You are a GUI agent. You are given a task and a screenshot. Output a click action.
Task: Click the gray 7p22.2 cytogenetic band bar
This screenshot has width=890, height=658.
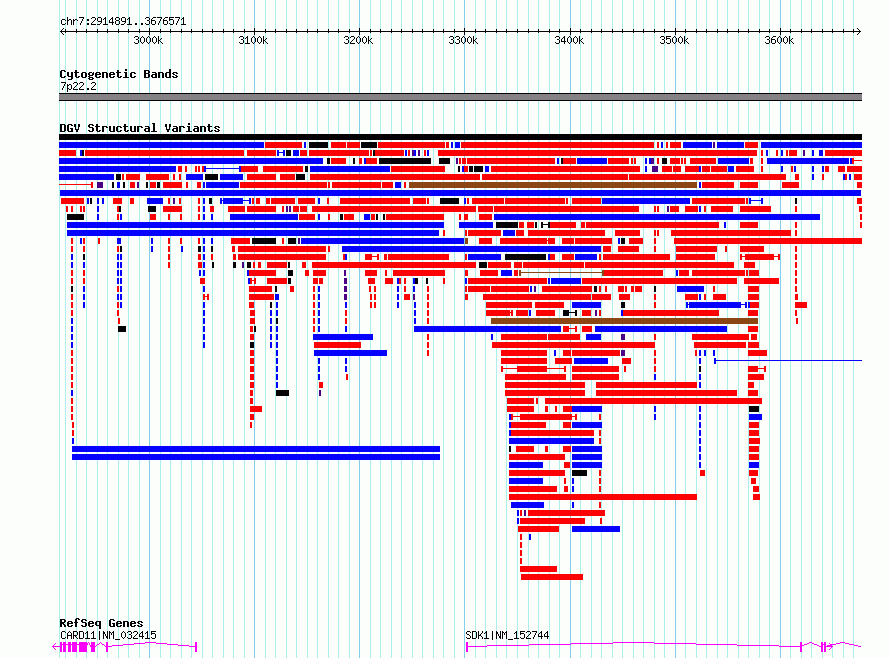click(x=460, y=97)
